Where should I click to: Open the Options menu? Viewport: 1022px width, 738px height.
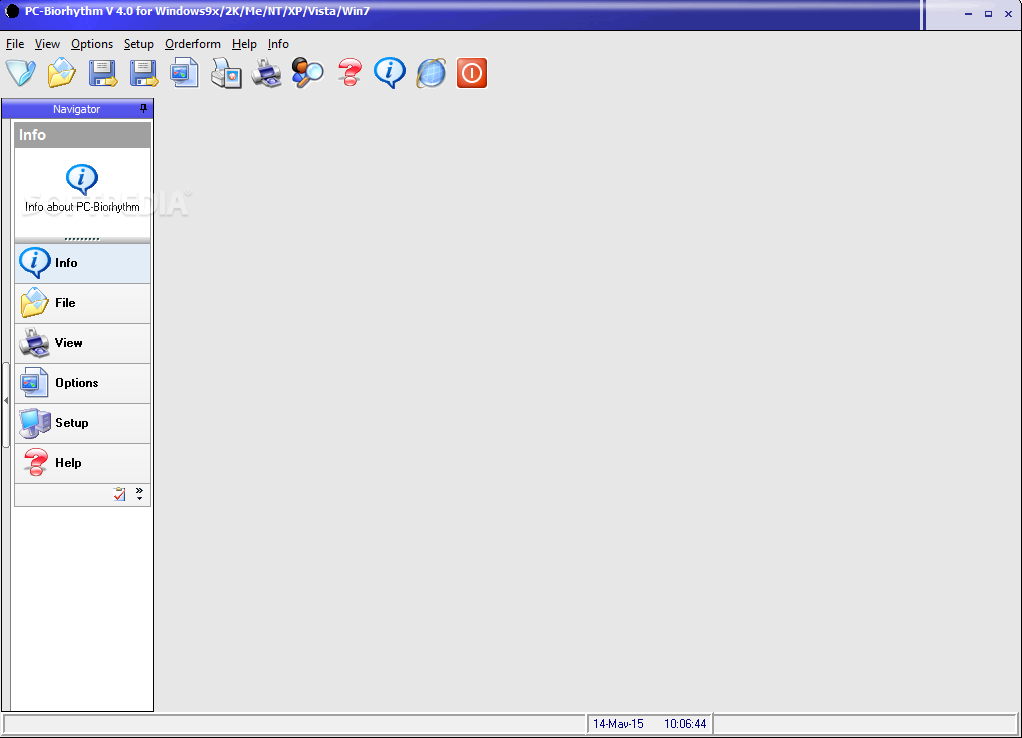[x=92, y=44]
